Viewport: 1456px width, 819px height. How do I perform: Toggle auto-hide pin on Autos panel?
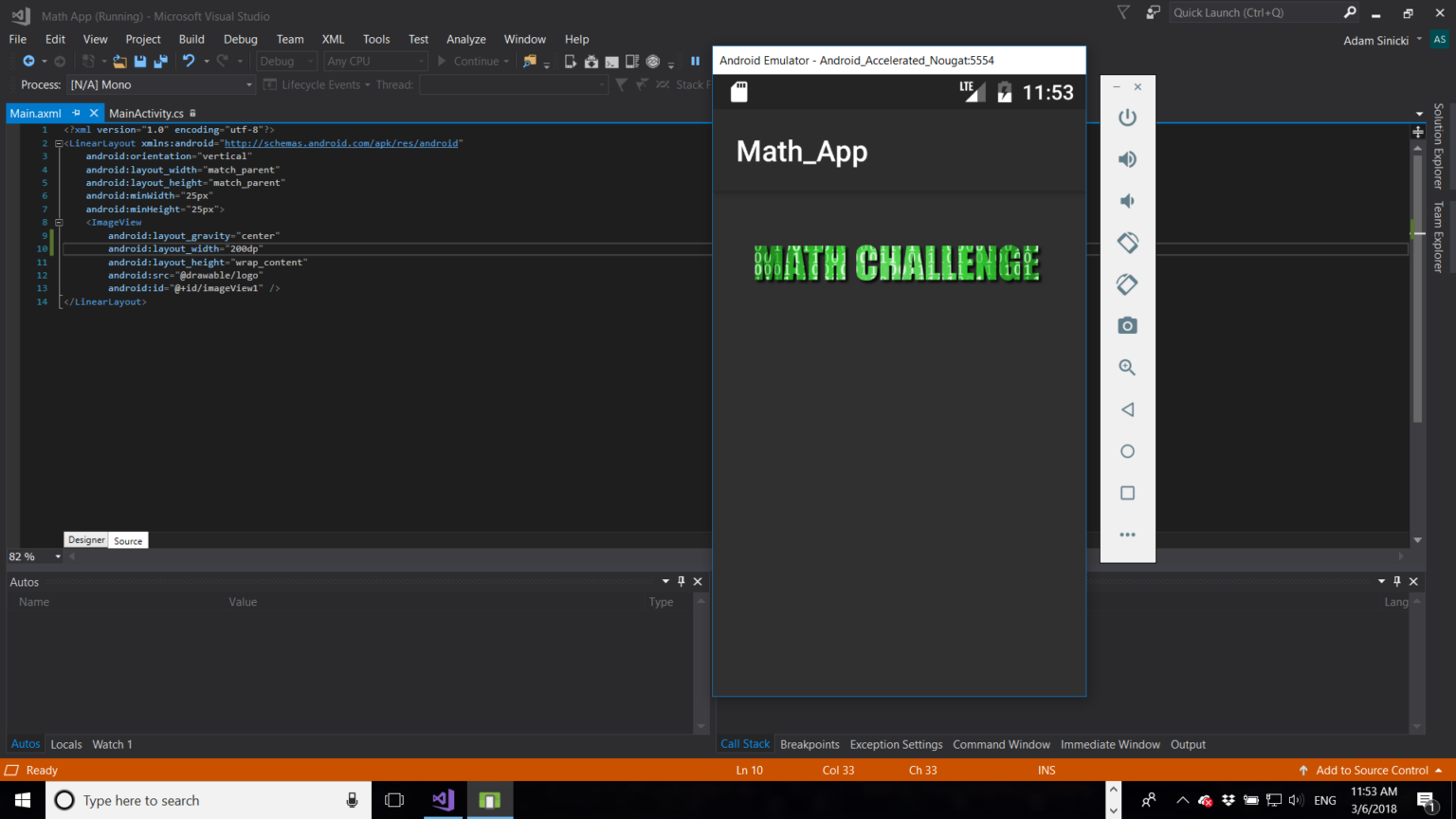click(x=681, y=582)
